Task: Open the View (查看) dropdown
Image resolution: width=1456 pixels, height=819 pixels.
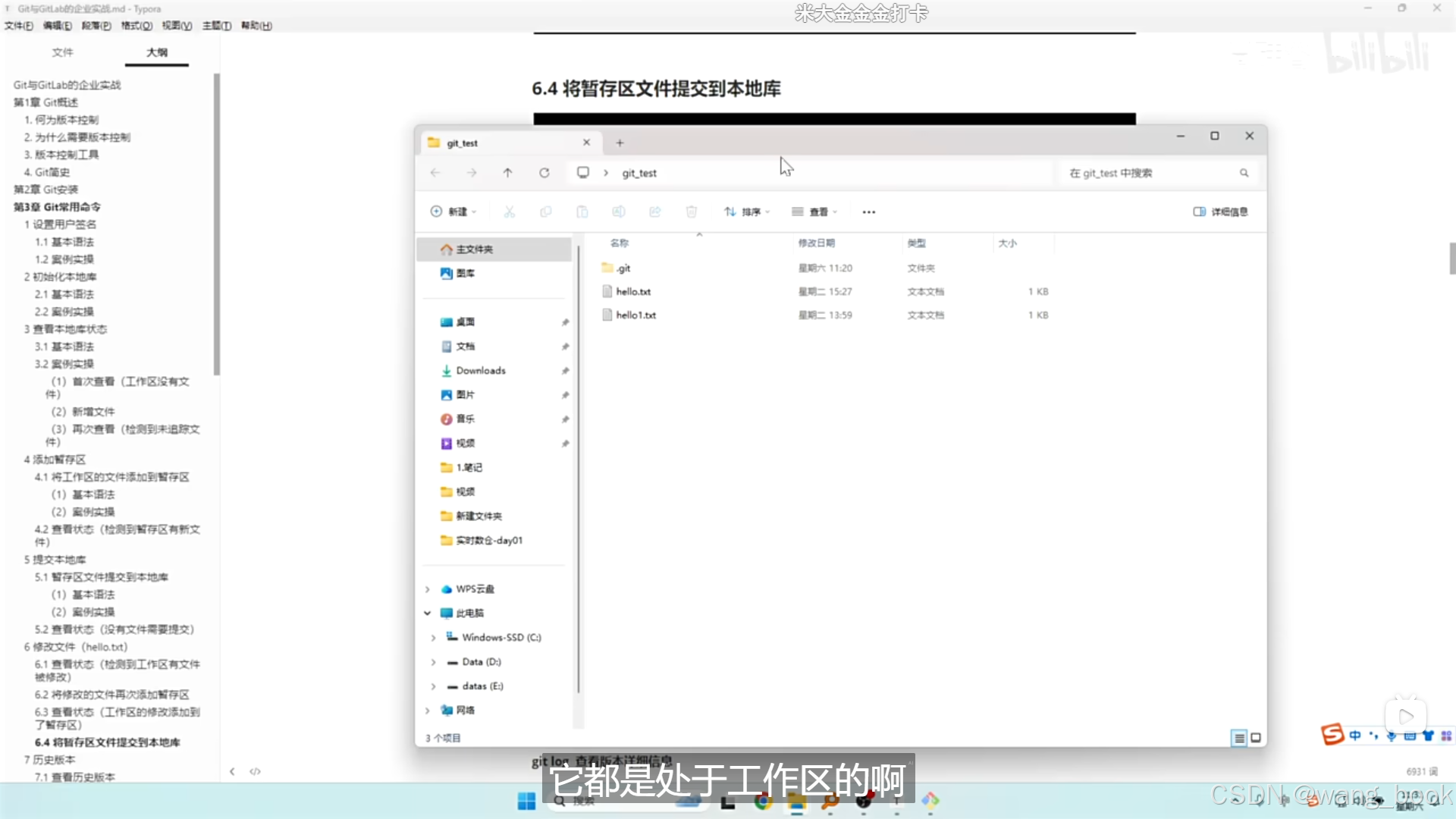Action: point(814,212)
